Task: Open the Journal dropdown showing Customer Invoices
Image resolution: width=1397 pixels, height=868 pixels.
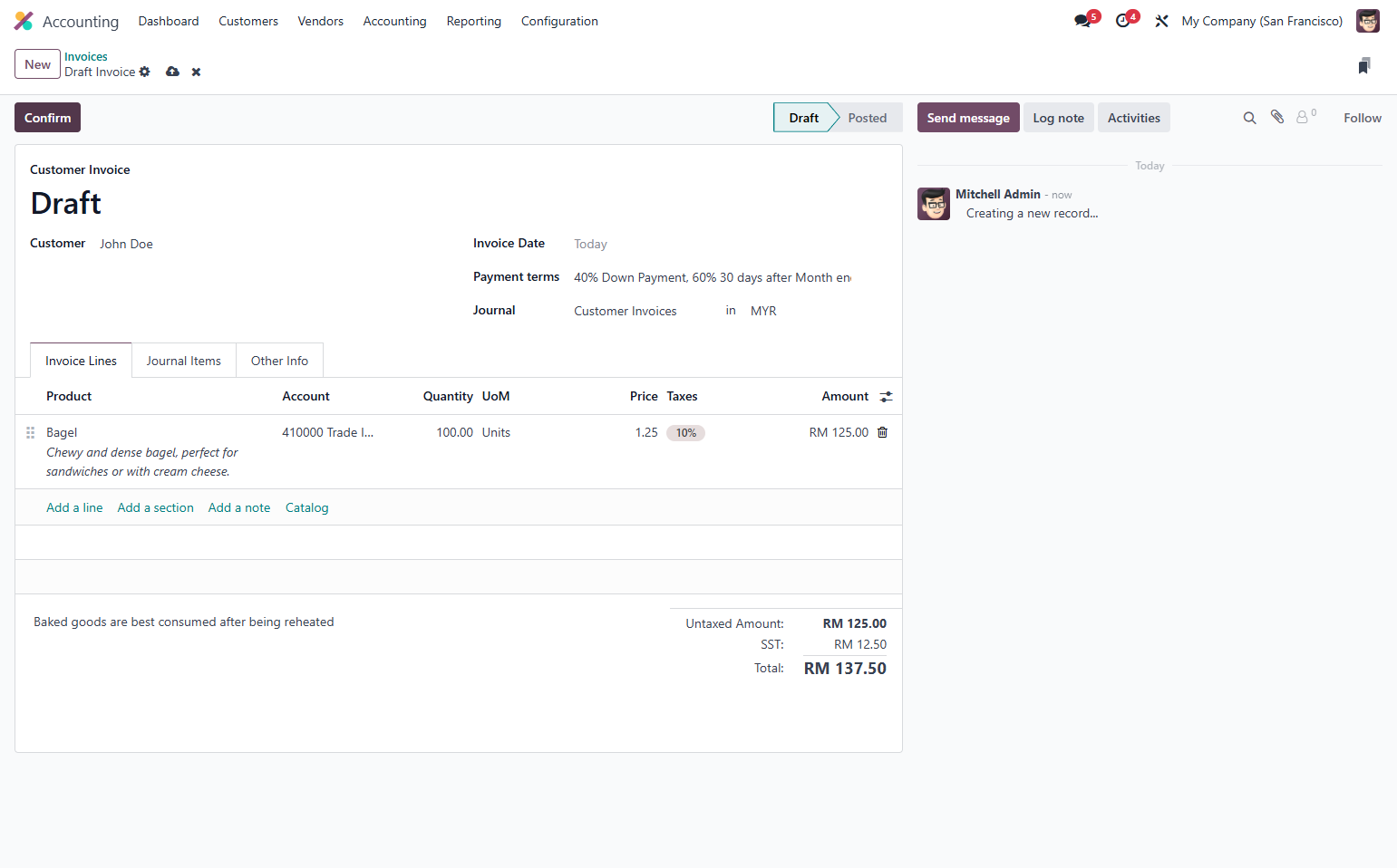Action: coord(644,311)
